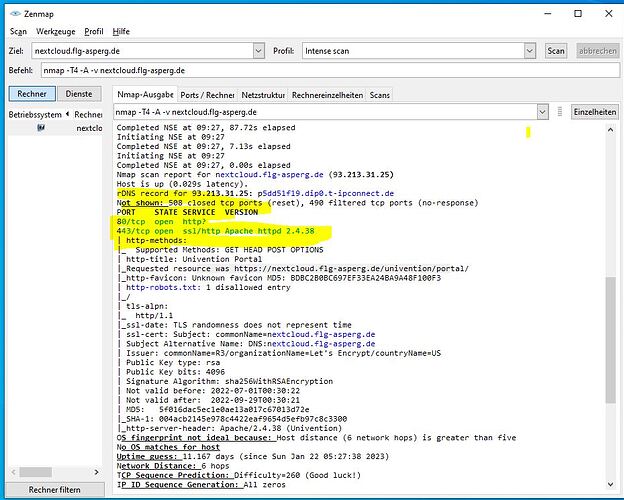Click the Profil Intense scan field
The width and height of the screenshot is (624, 500).
click(x=413, y=51)
